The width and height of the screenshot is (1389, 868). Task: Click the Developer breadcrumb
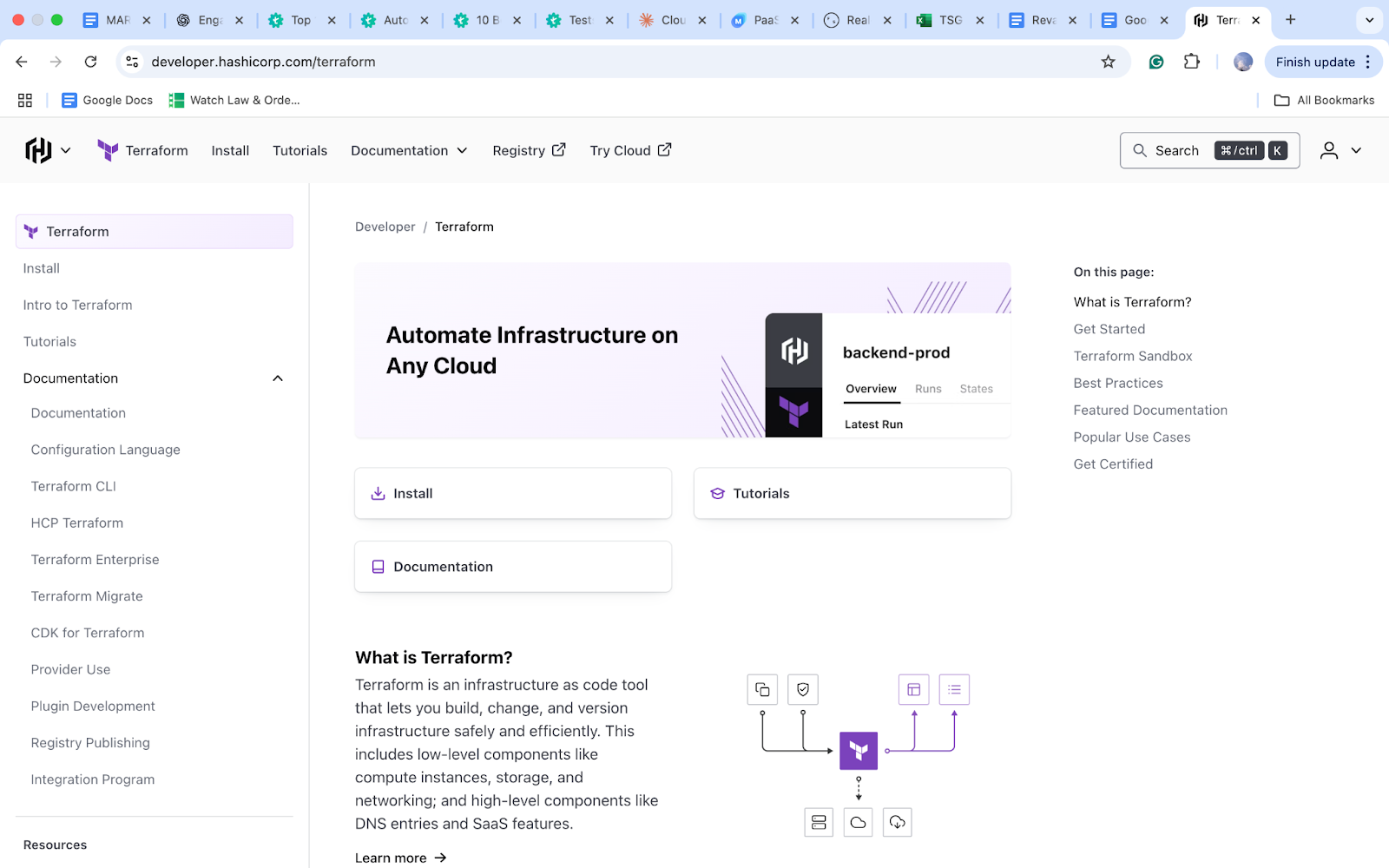pyautogui.click(x=385, y=227)
